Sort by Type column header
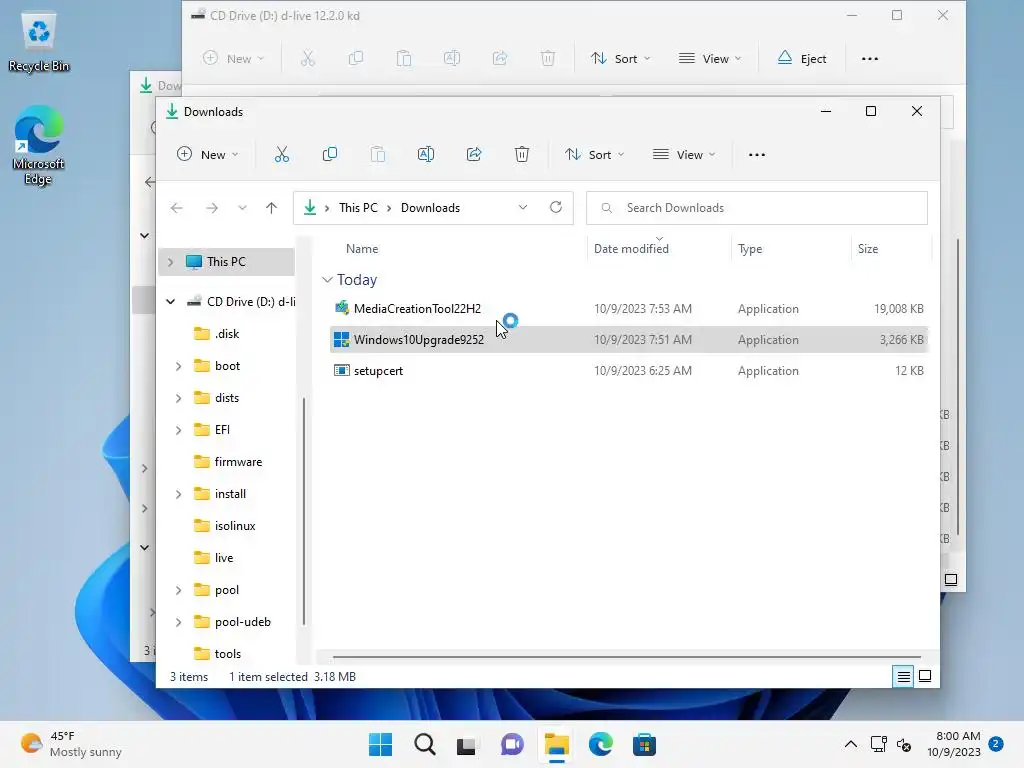Image resolution: width=1024 pixels, height=768 pixels. pos(750,249)
